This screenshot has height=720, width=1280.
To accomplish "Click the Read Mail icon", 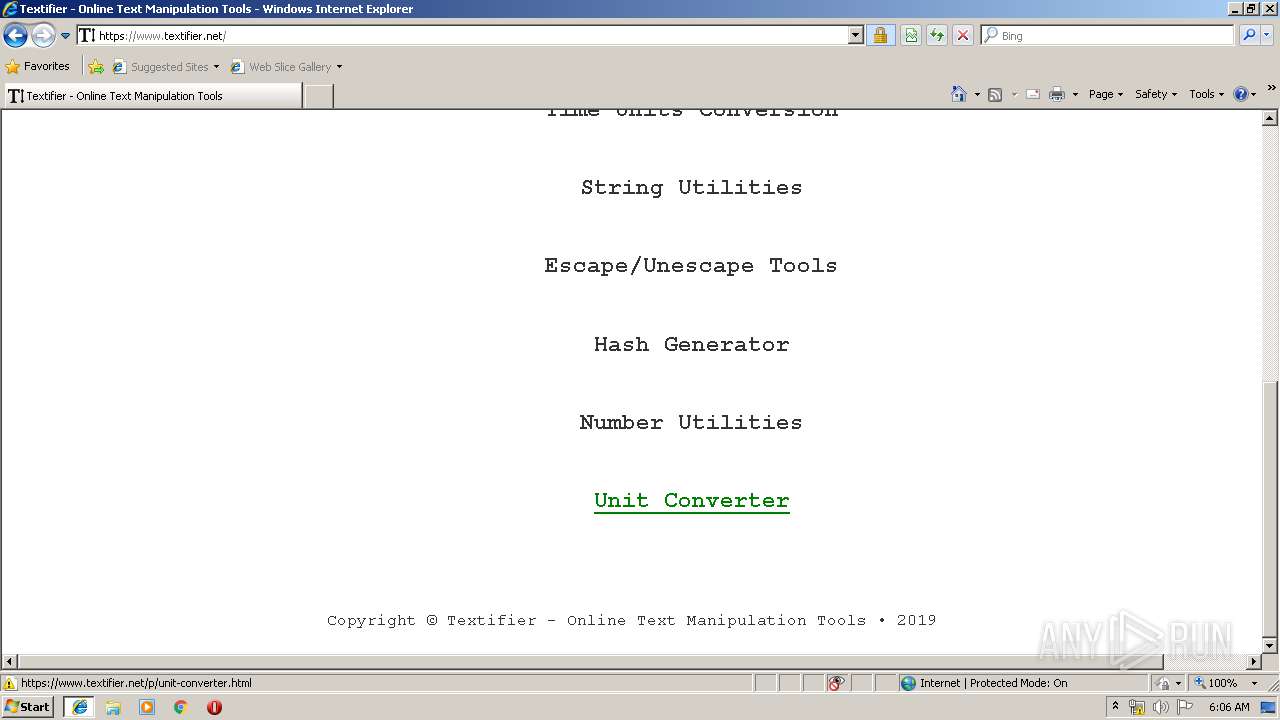I will (x=1033, y=94).
